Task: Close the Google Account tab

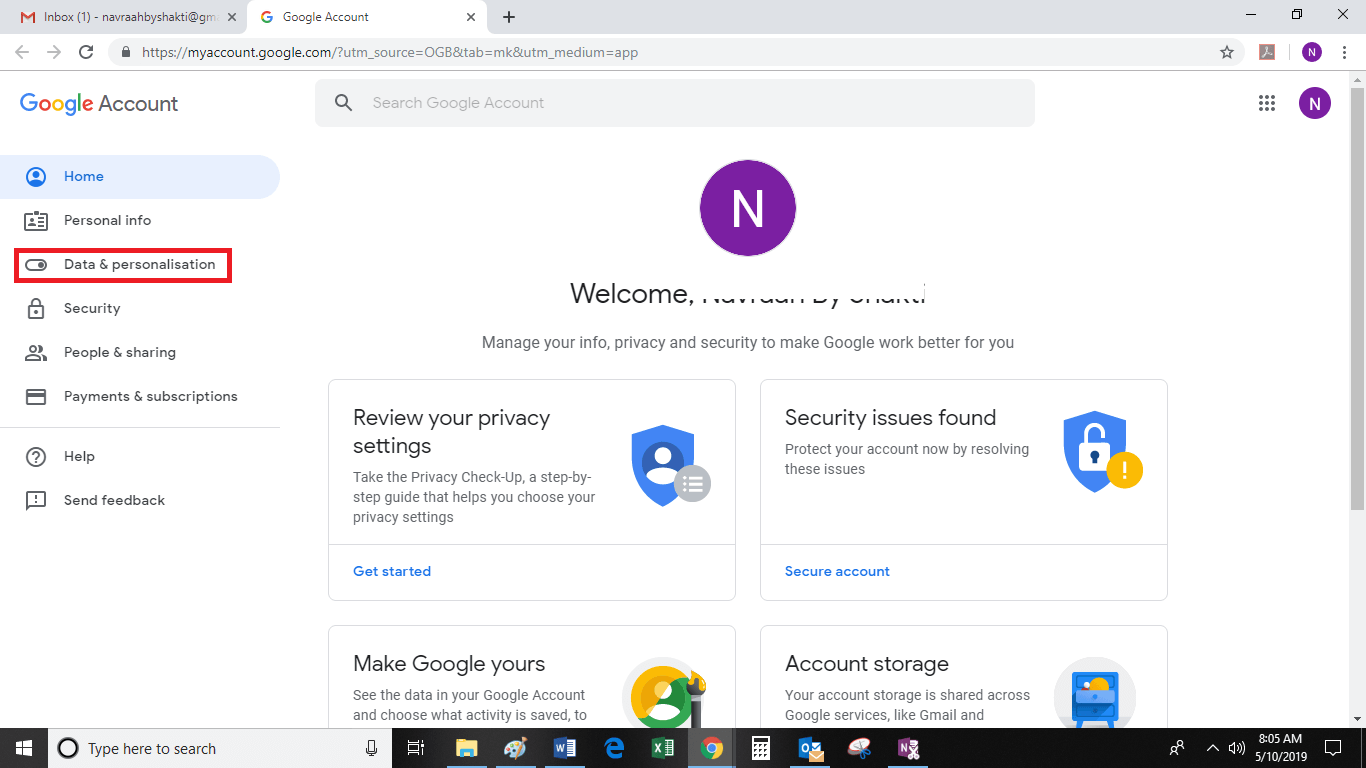Action: tap(471, 17)
